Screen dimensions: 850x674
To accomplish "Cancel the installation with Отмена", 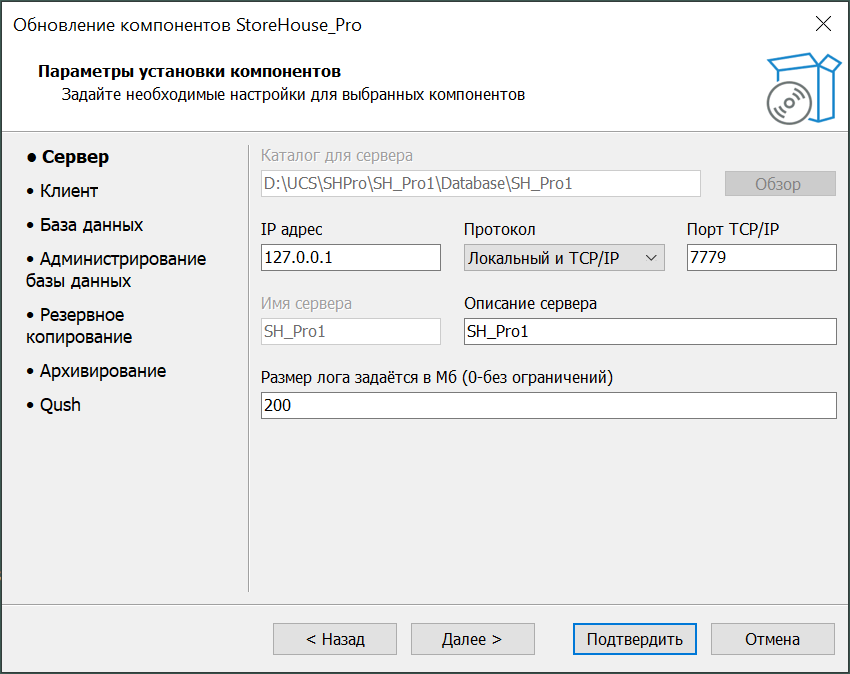I will pyautogui.click(x=771, y=639).
